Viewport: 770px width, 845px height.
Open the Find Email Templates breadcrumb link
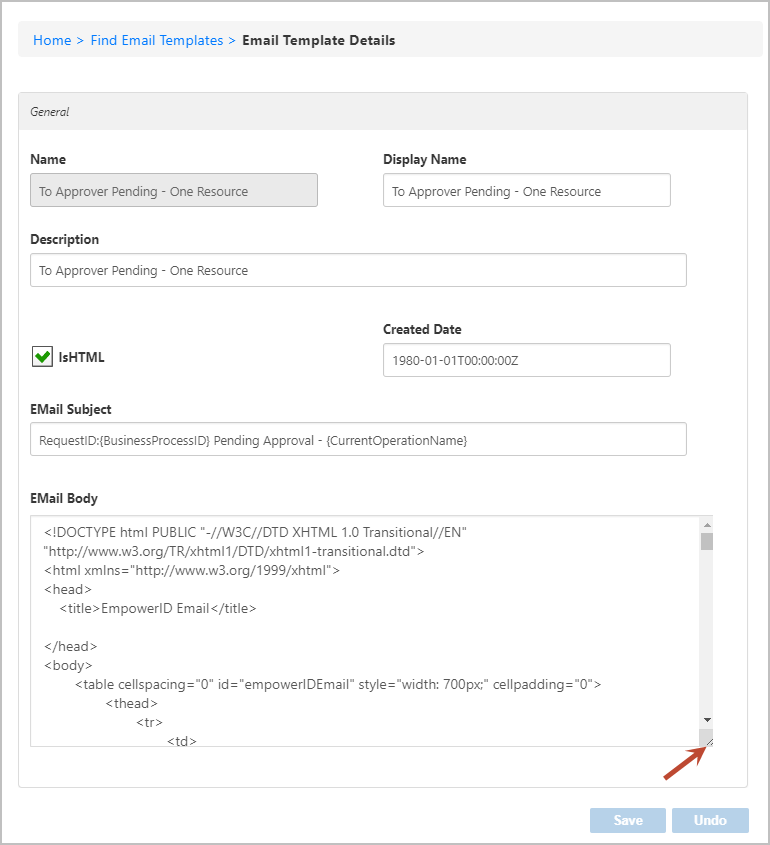(x=157, y=40)
